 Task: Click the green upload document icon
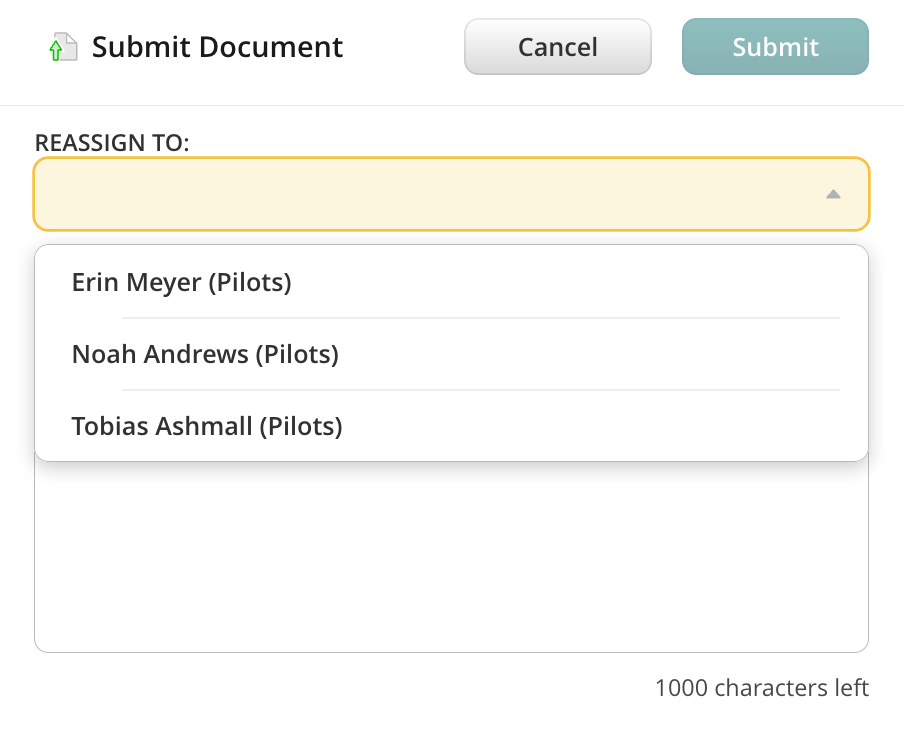tap(63, 47)
